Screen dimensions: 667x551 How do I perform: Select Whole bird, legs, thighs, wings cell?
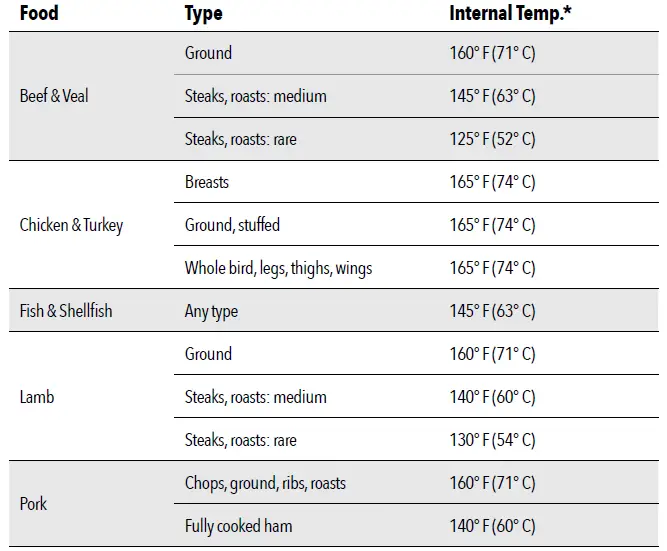[x=278, y=268]
